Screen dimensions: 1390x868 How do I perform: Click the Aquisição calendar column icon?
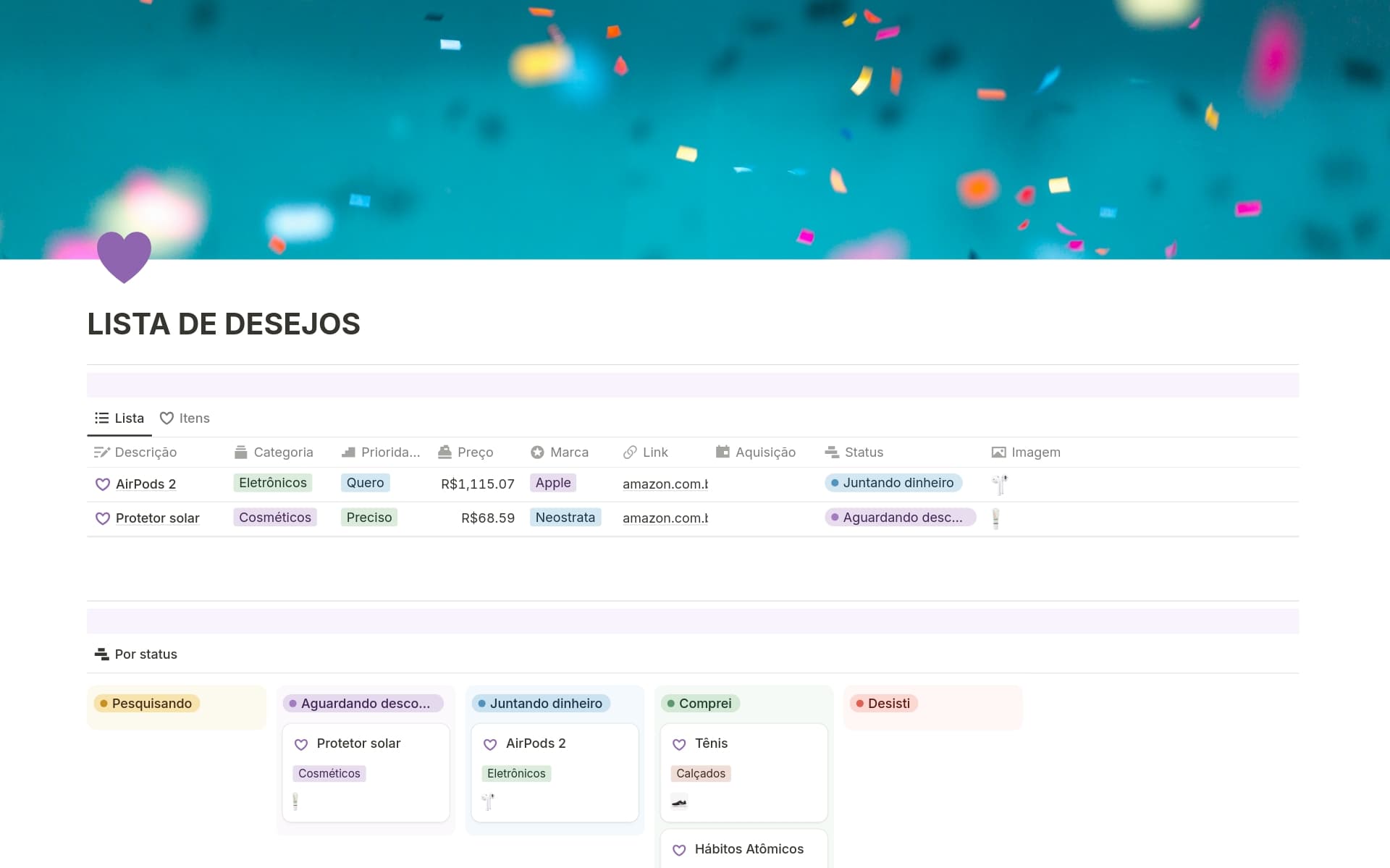click(x=723, y=452)
